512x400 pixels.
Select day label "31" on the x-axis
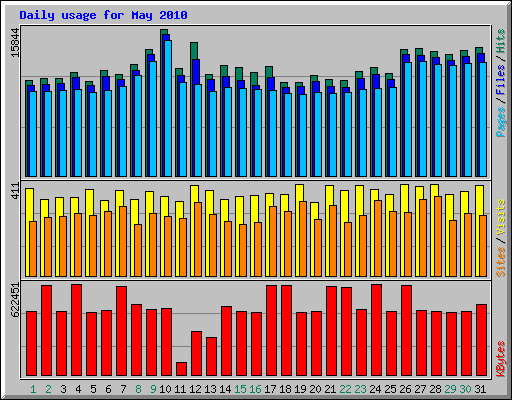480,389
